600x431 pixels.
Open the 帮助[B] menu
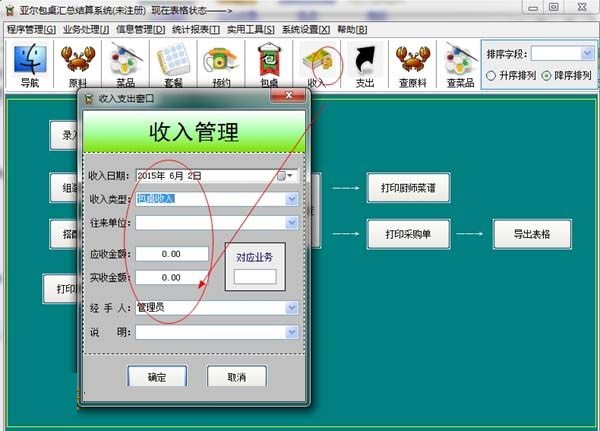point(352,29)
